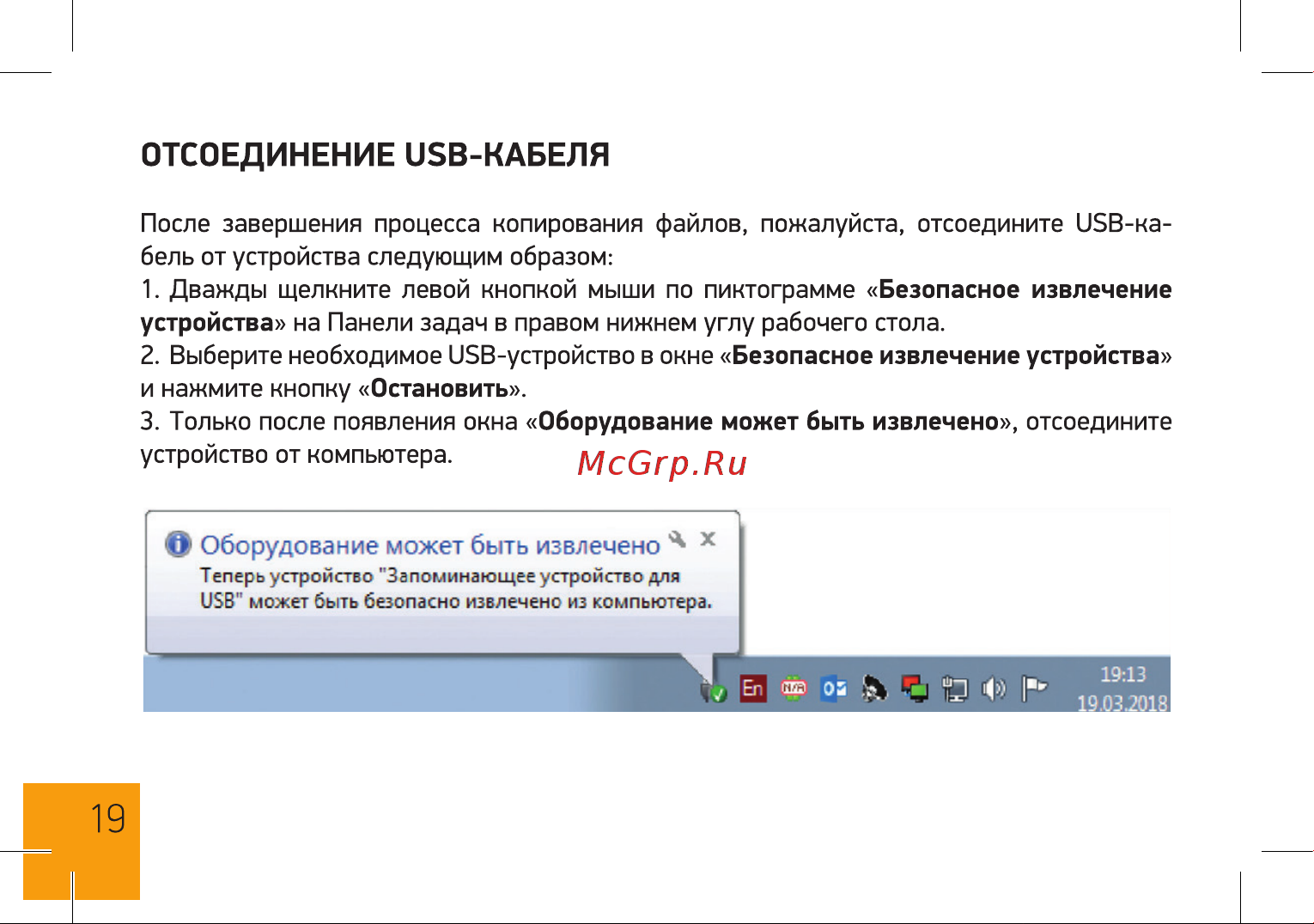Click the page number 19

[x=108, y=819]
